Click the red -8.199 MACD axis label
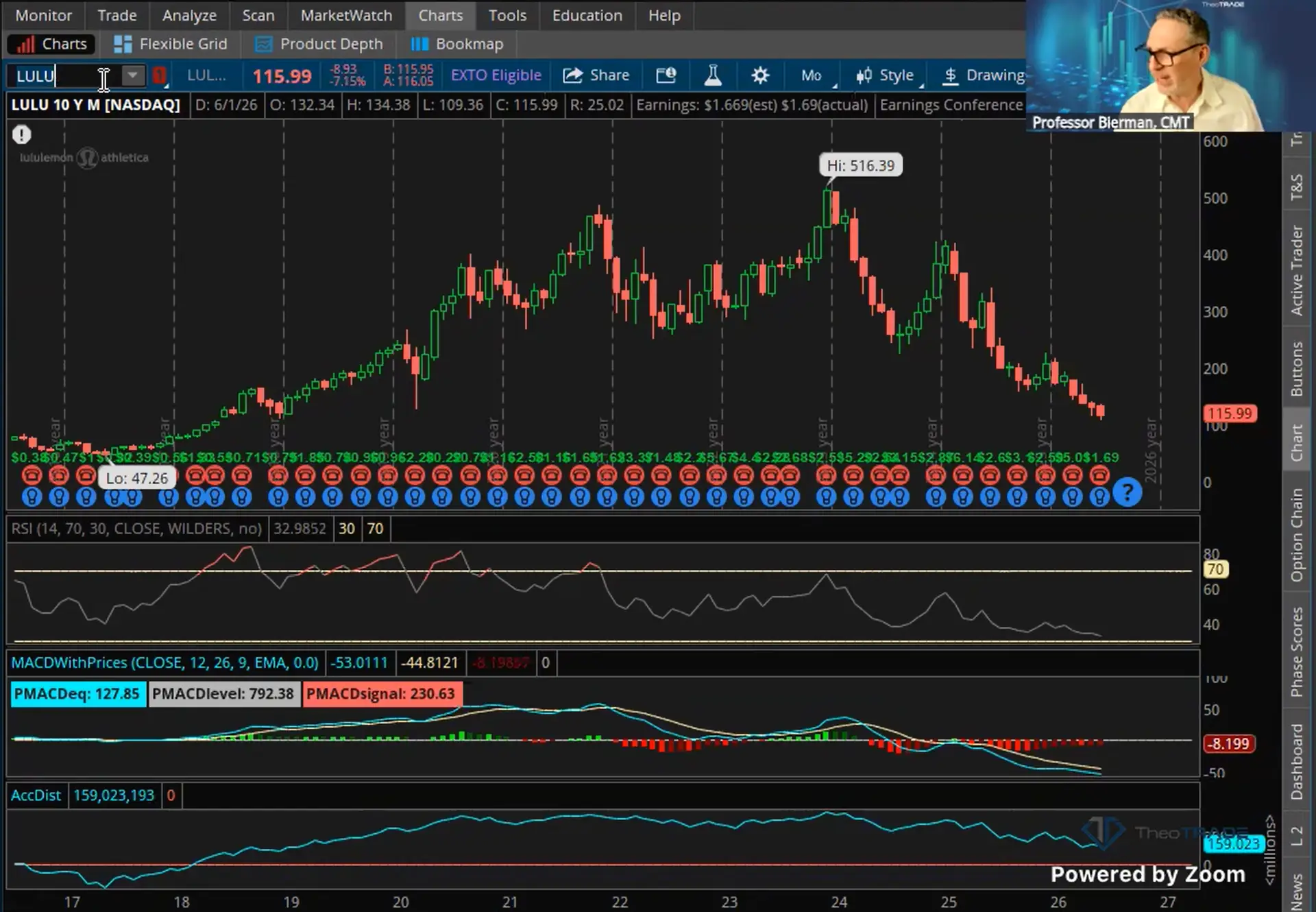 1229,744
